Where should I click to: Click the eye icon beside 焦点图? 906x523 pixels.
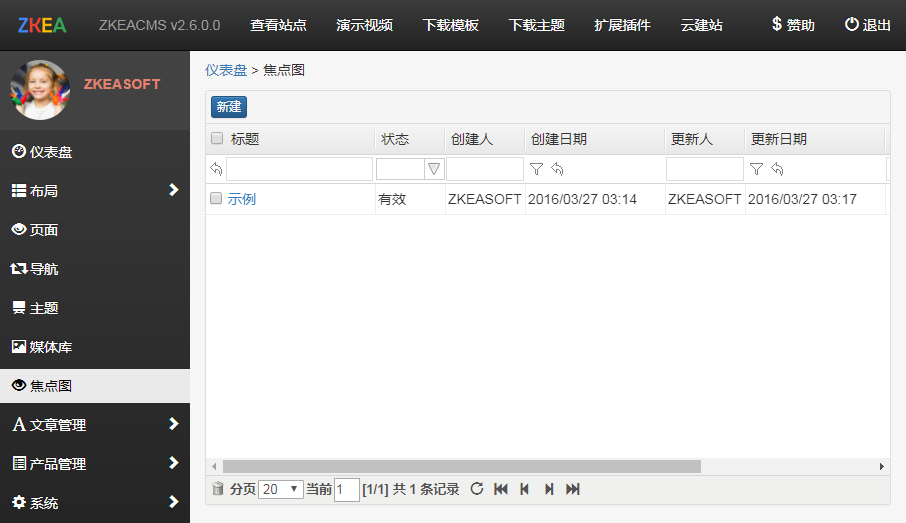pyautogui.click(x=19, y=385)
